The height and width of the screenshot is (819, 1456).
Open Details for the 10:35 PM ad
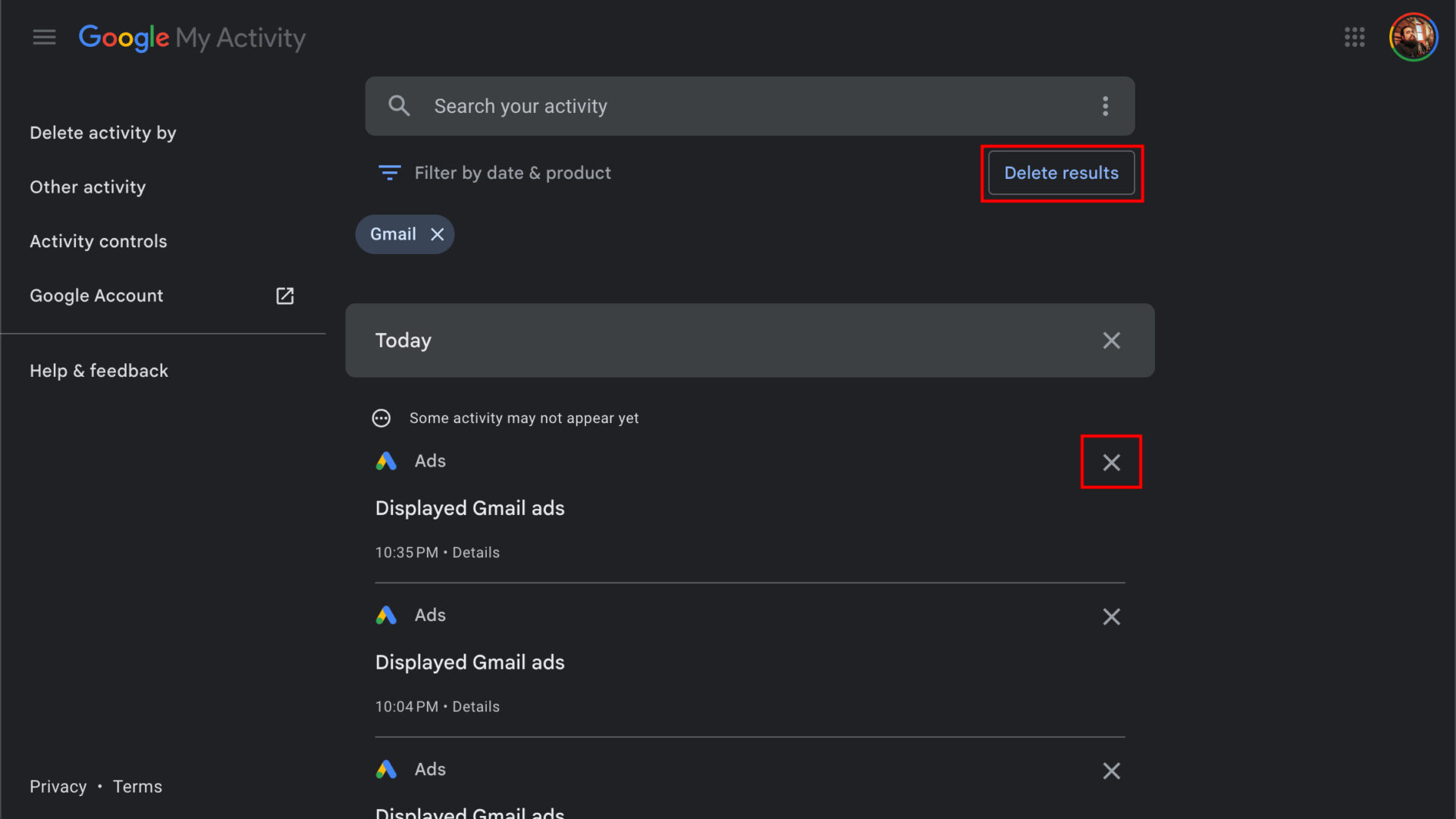click(475, 552)
